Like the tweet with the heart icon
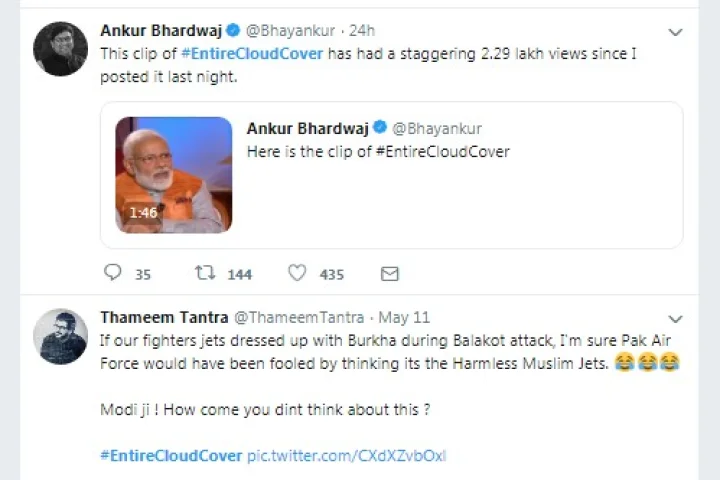 click(x=297, y=273)
